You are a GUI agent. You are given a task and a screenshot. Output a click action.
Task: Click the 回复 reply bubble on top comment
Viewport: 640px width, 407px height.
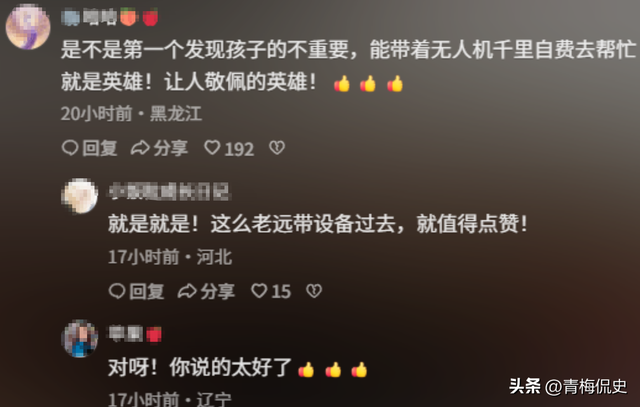(x=89, y=148)
